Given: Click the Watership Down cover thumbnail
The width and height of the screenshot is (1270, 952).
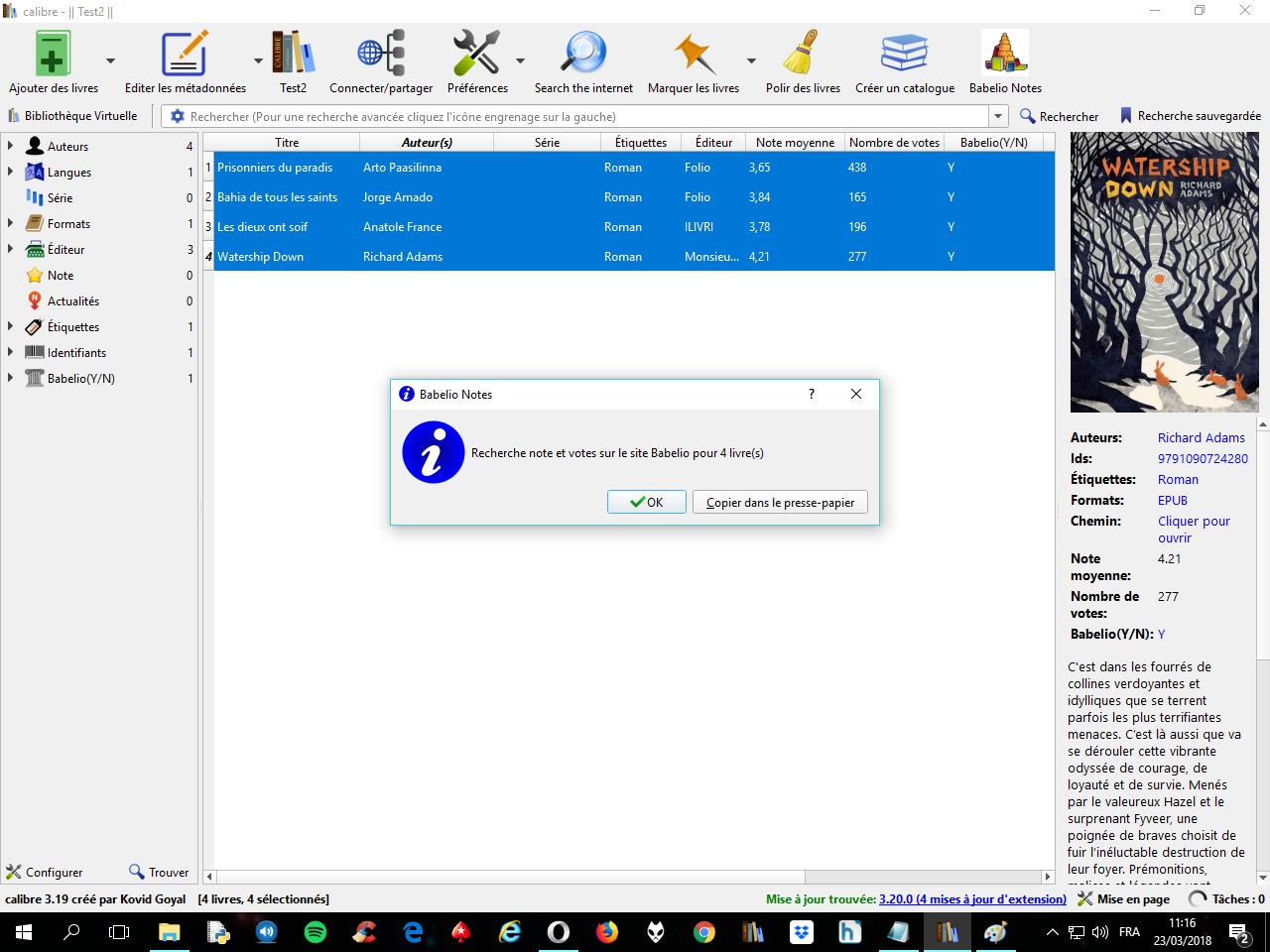Looking at the screenshot, I should 1164,272.
